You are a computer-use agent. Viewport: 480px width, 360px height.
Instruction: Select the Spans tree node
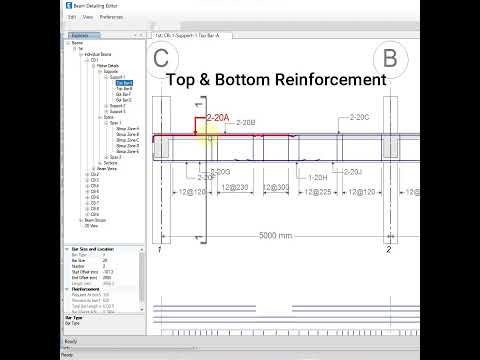(109, 117)
